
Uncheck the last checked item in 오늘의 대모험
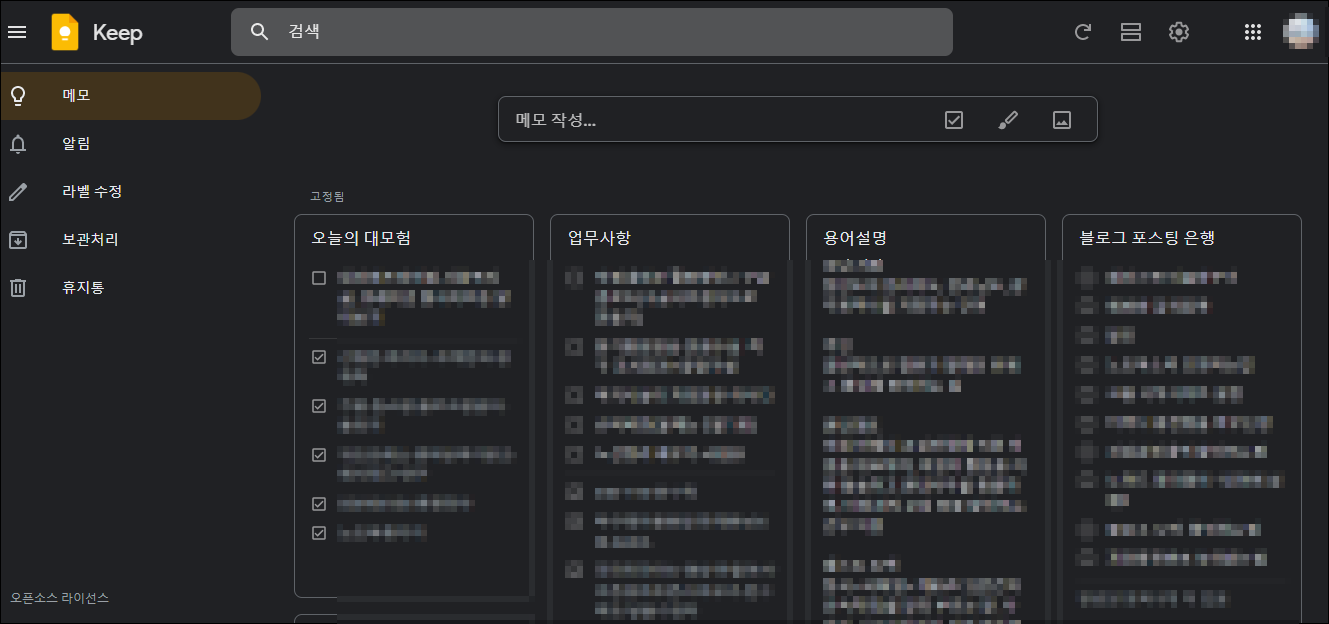(319, 533)
